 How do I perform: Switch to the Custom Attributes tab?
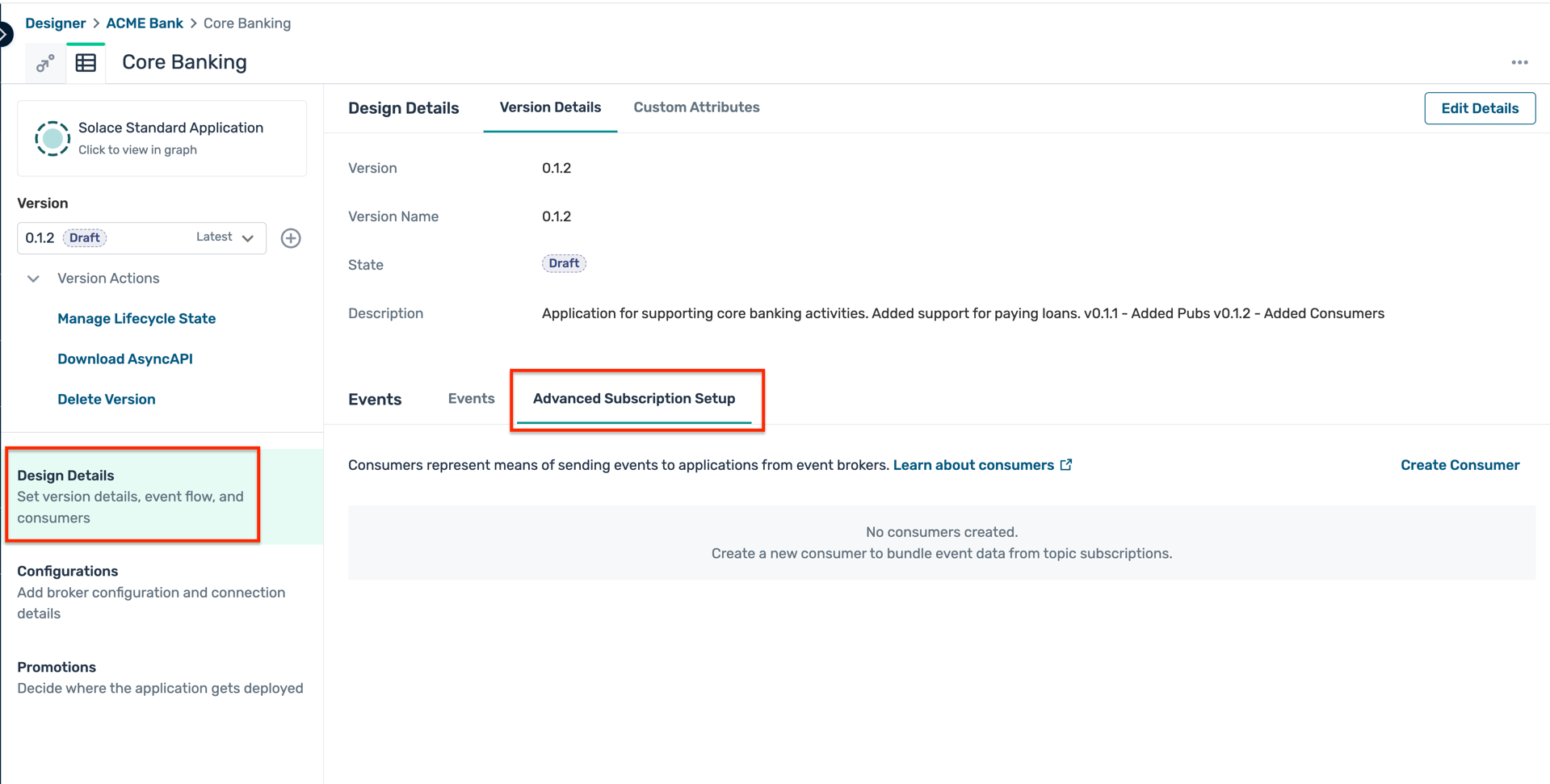tap(696, 107)
